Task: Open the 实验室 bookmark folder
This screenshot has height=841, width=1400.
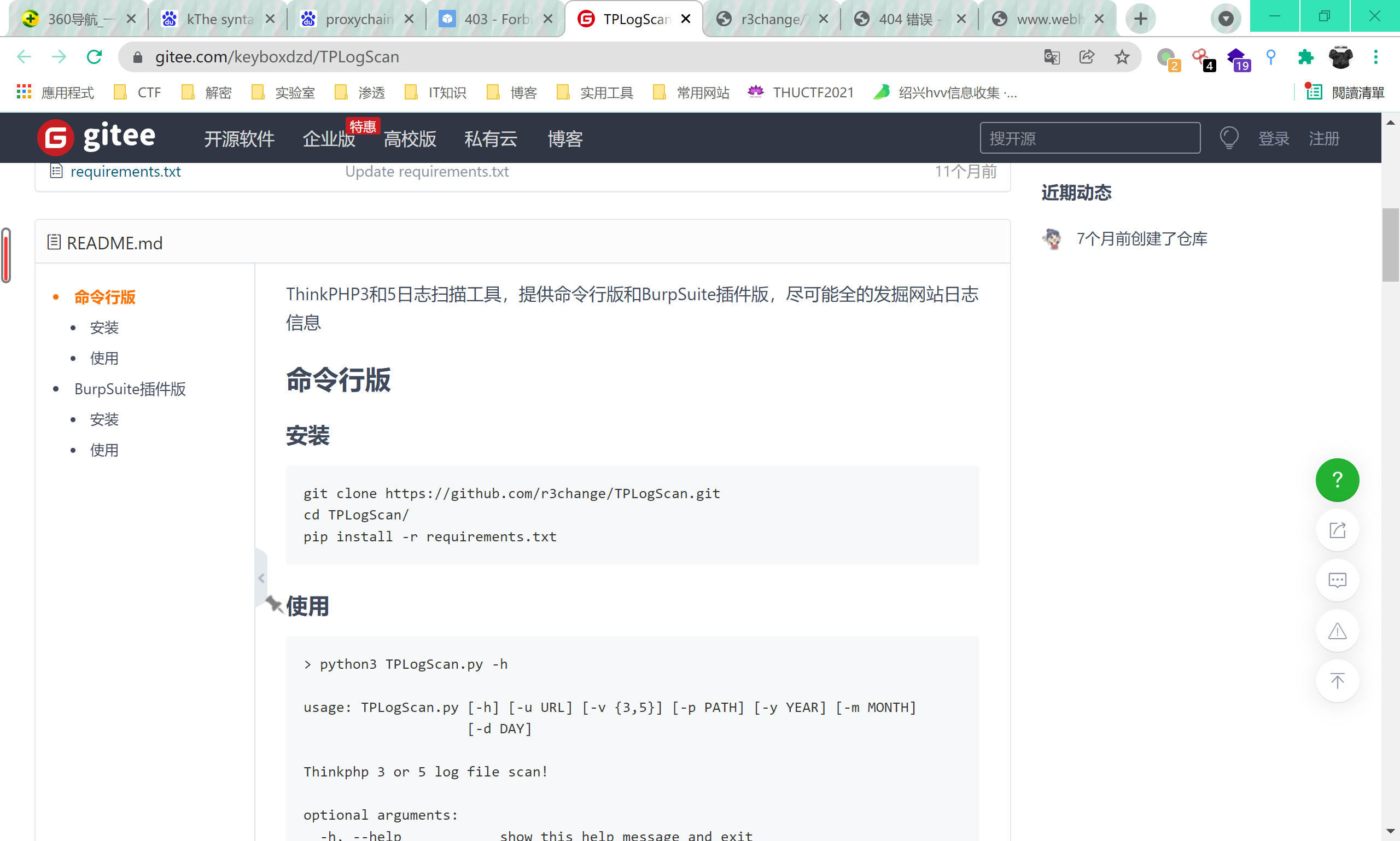Action: click(283, 92)
